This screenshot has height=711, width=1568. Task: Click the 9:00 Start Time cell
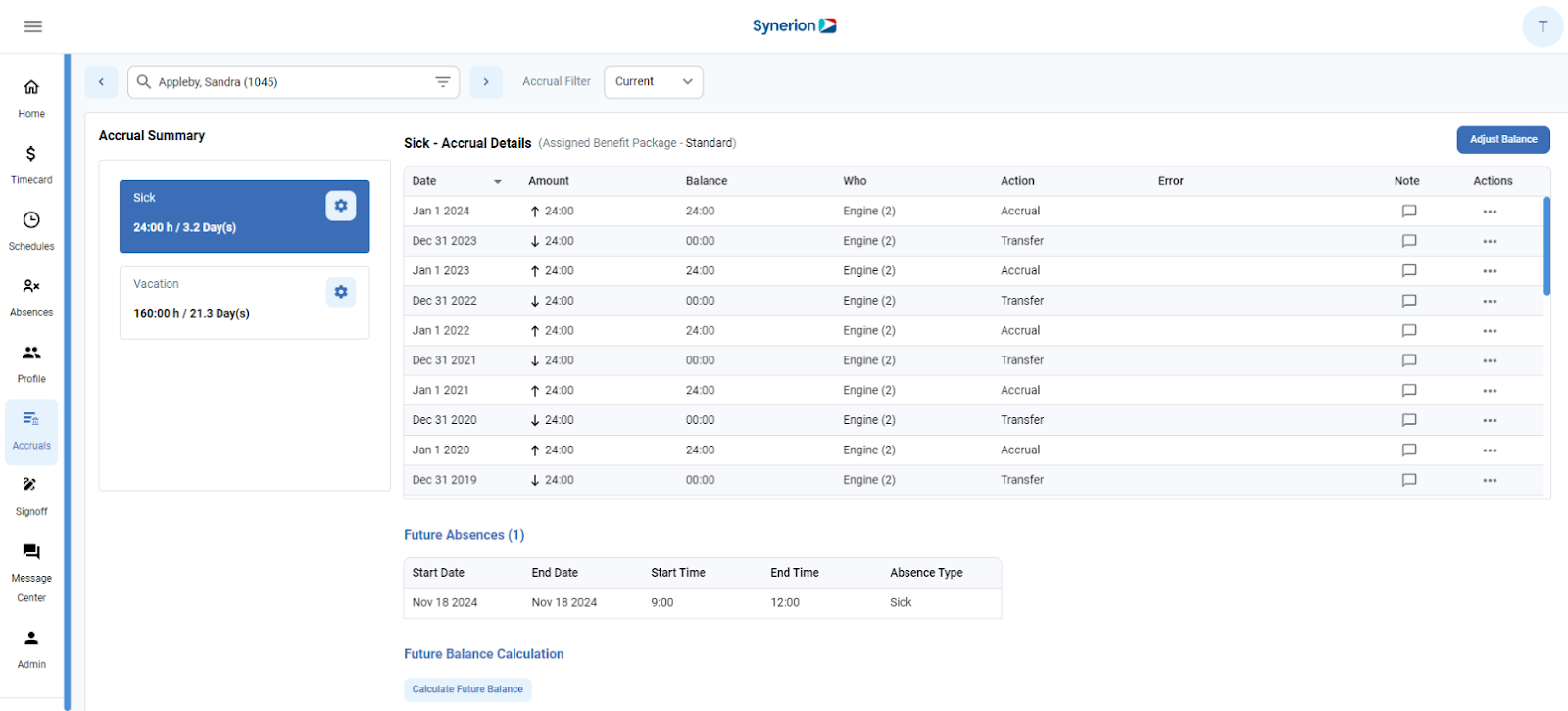pyautogui.click(x=662, y=603)
